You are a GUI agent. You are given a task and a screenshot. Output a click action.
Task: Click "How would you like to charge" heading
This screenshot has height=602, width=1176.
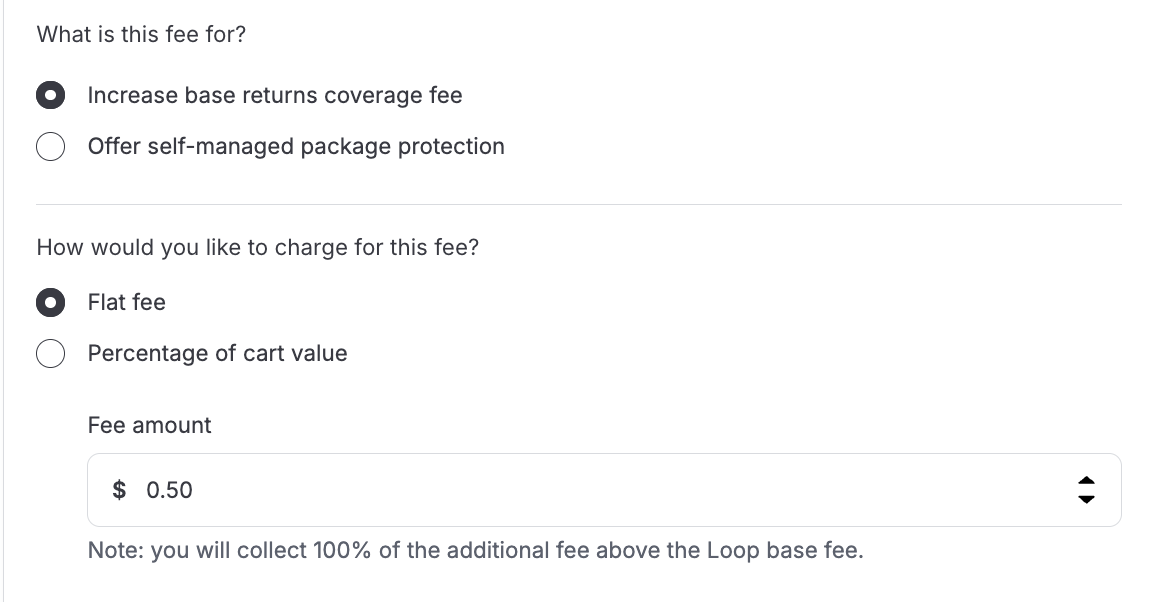(x=258, y=248)
